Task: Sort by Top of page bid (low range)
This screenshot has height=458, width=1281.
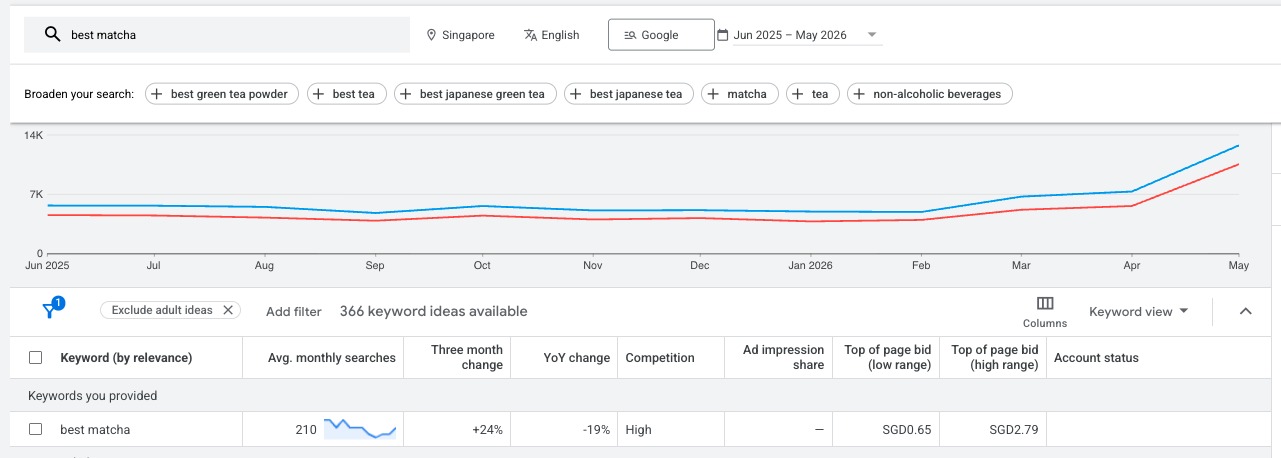Action: [x=888, y=357]
